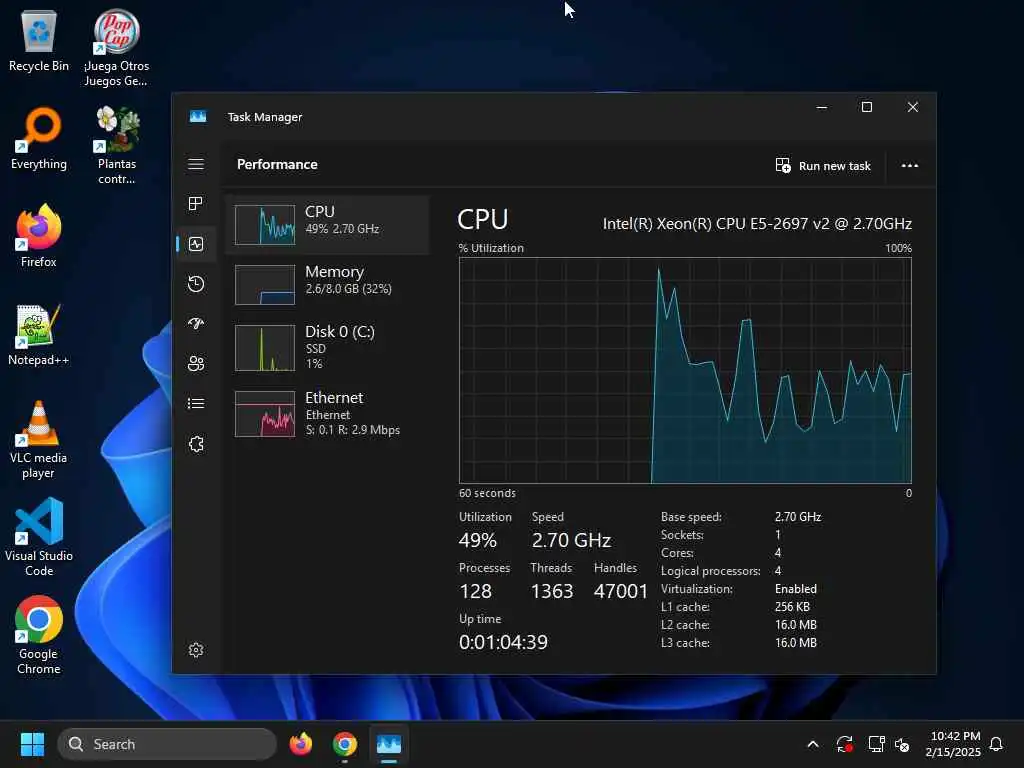Expand the system tray hidden icons chevron
Screen dimensions: 1024x768
pyautogui.click(x=813, y=744)
